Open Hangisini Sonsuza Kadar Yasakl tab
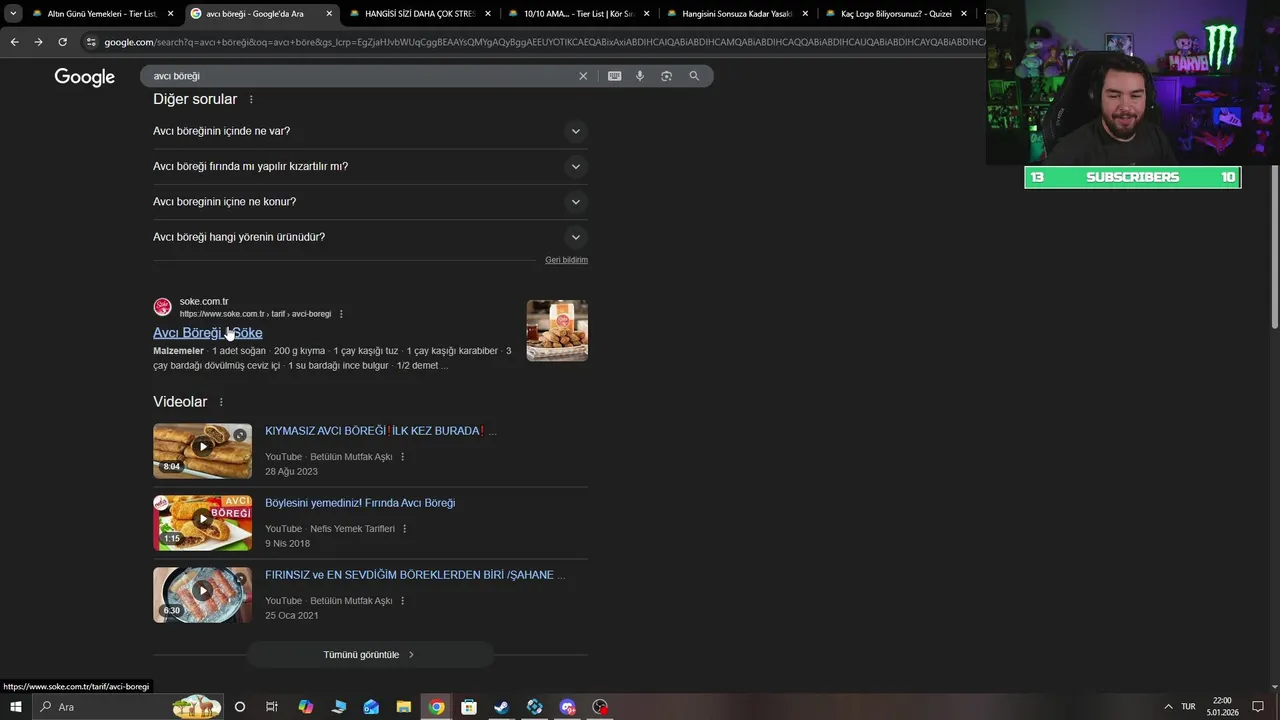The height and width of the screenshot is (720, 1280). (736, 14)
